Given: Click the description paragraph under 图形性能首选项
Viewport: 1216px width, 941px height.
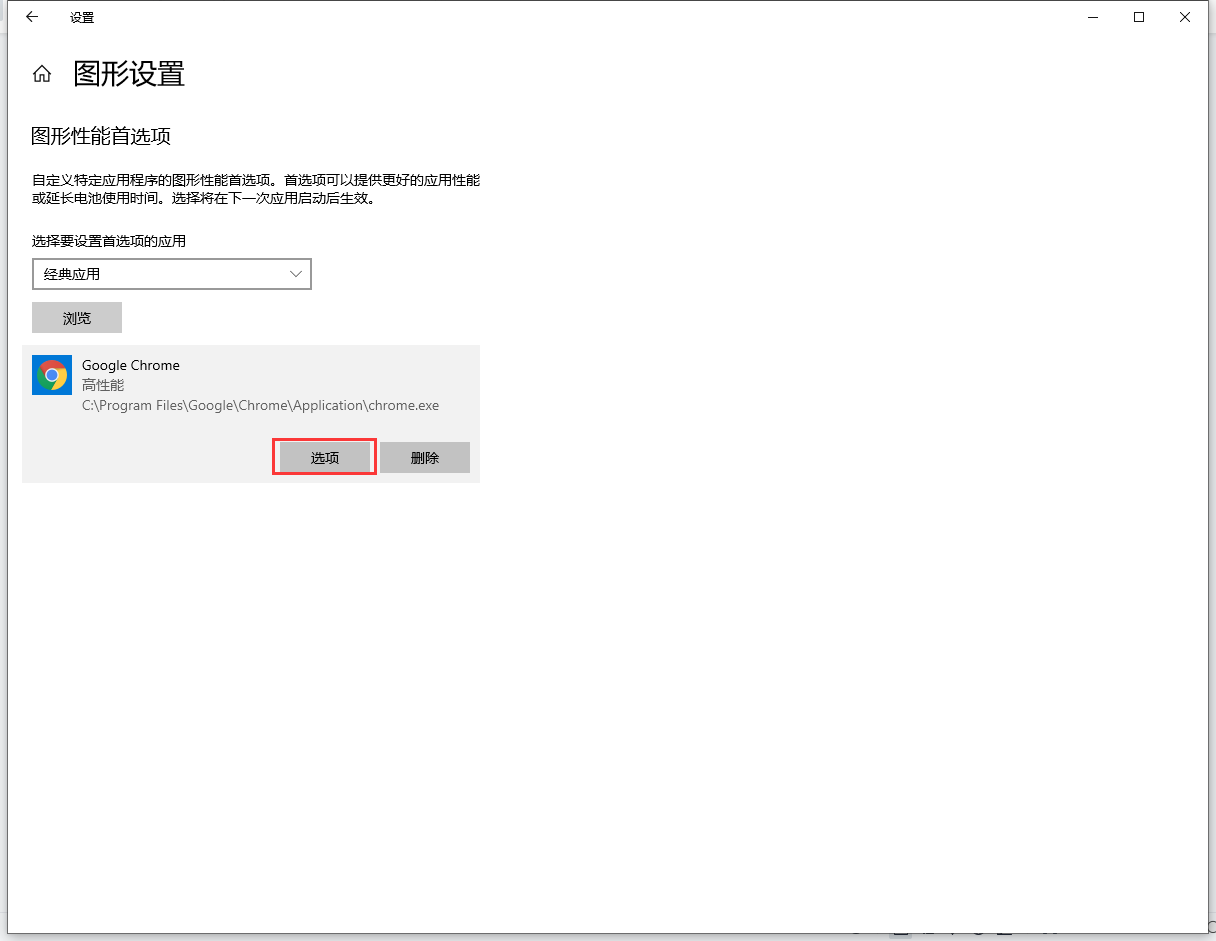Looking at the screenshot, I should 255,189.
